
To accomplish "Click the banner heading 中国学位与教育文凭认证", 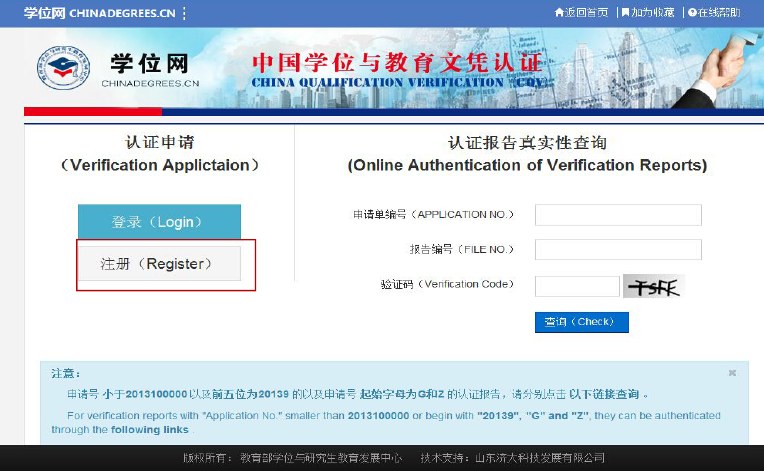I will [397, 63].
